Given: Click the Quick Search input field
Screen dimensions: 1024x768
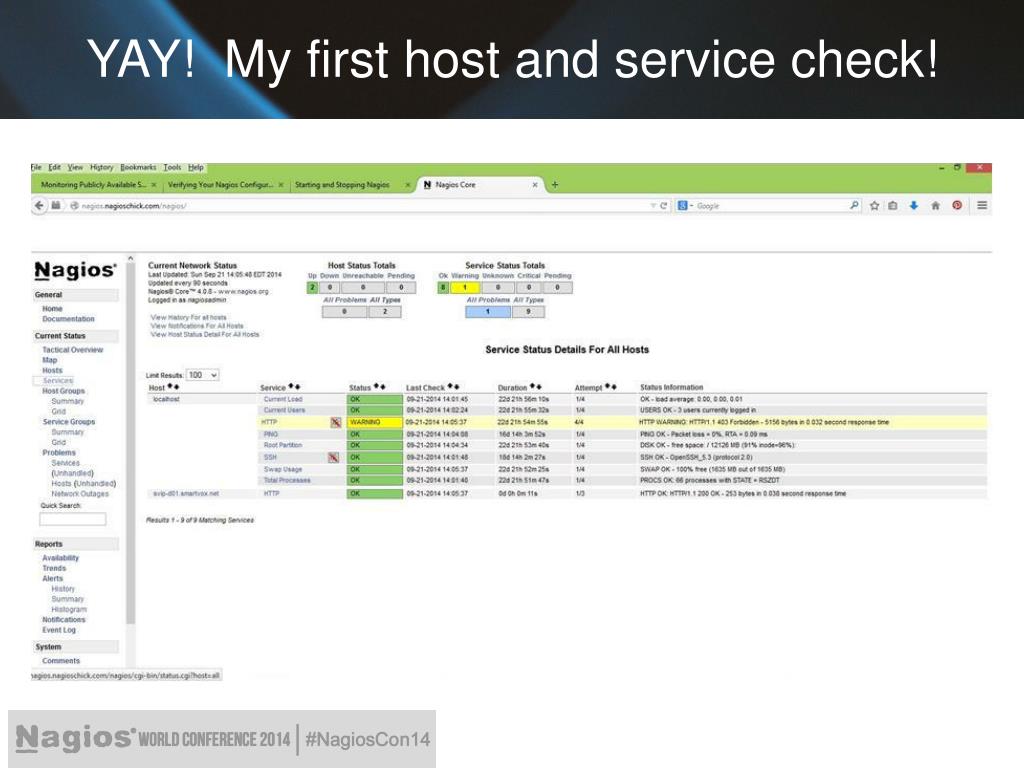Looking at the screenshot, I should click(x=72, y=519).
